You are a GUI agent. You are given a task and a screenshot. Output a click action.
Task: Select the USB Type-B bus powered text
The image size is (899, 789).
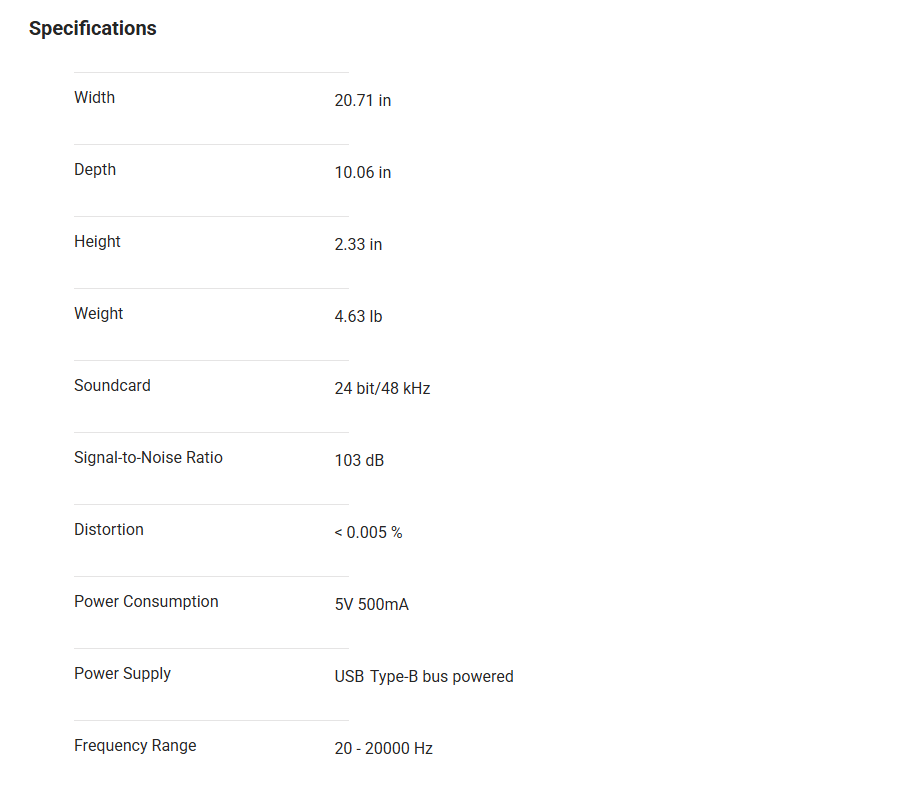424,677
